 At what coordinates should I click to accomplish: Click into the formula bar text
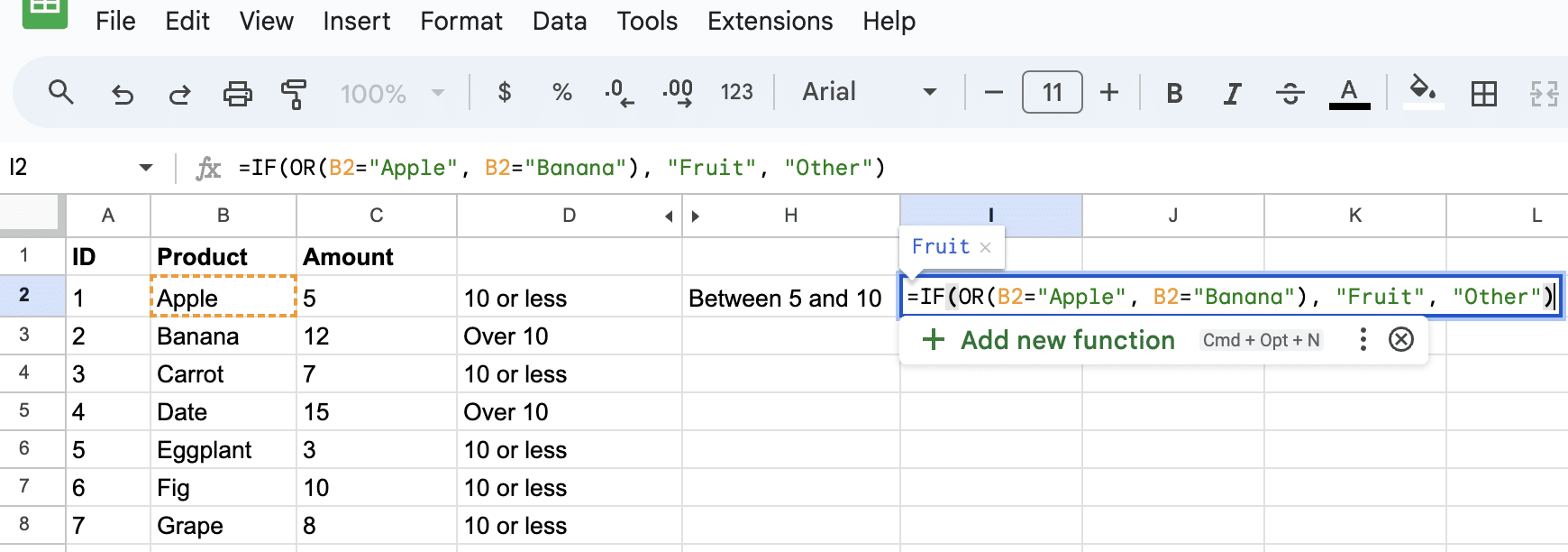(x=561, y=168)
